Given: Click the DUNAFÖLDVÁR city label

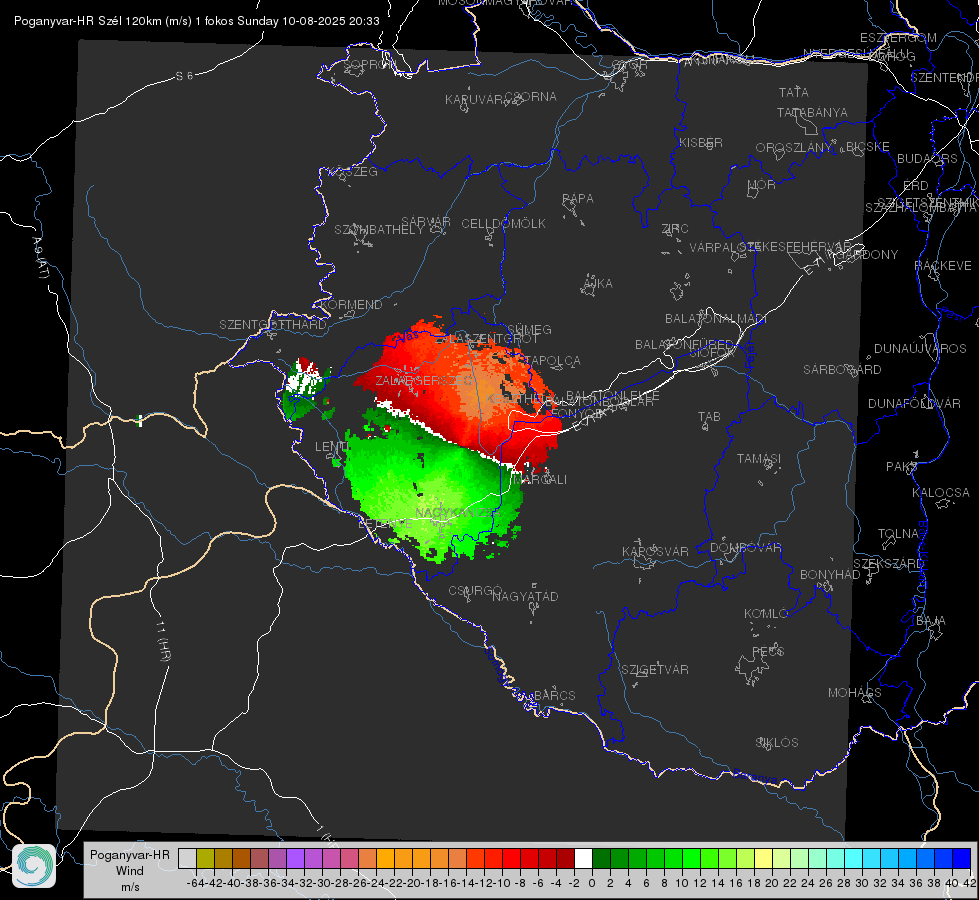Looking at the screenshot, I should point(914,403).
